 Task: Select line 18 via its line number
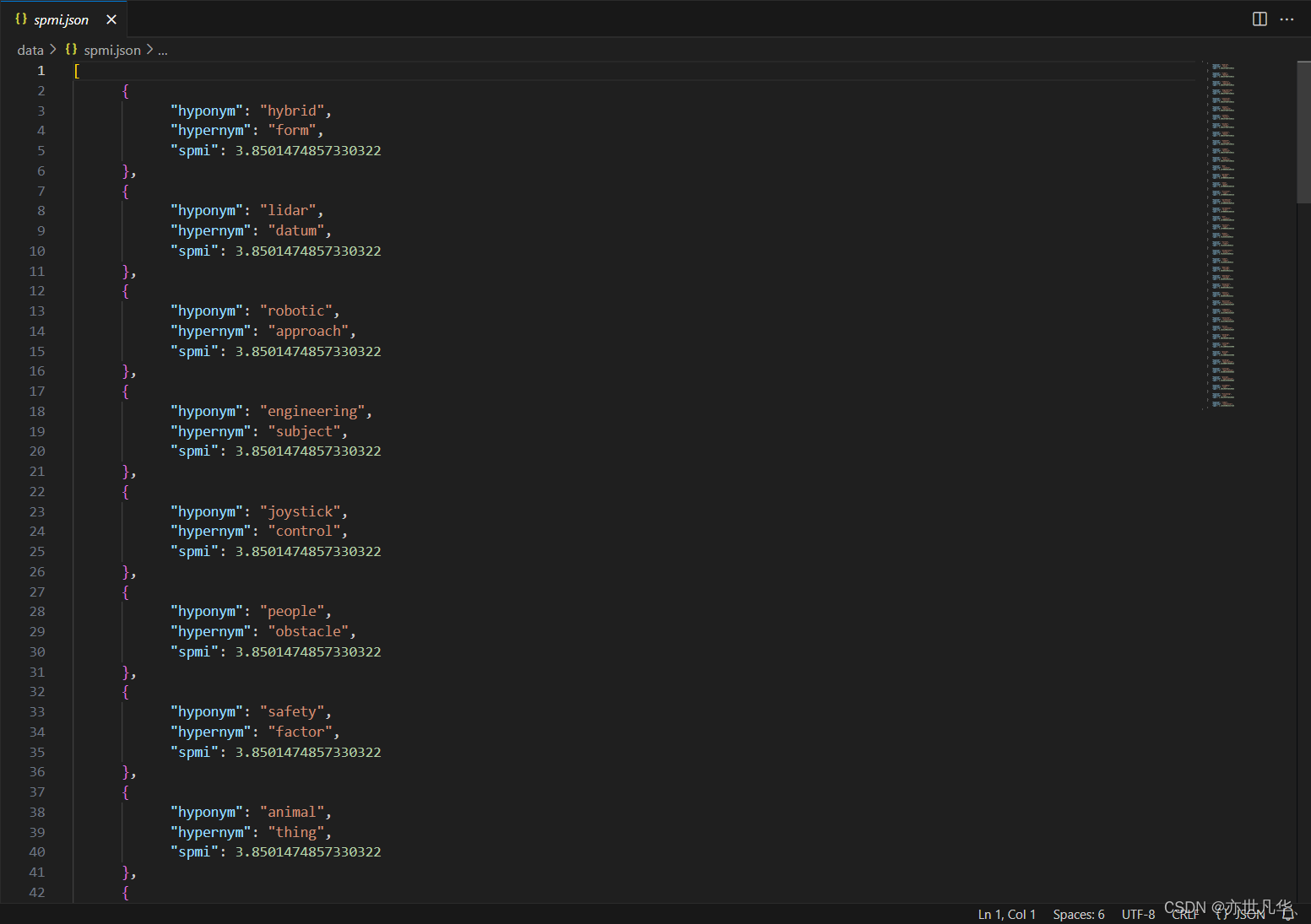tap(37, 412)
